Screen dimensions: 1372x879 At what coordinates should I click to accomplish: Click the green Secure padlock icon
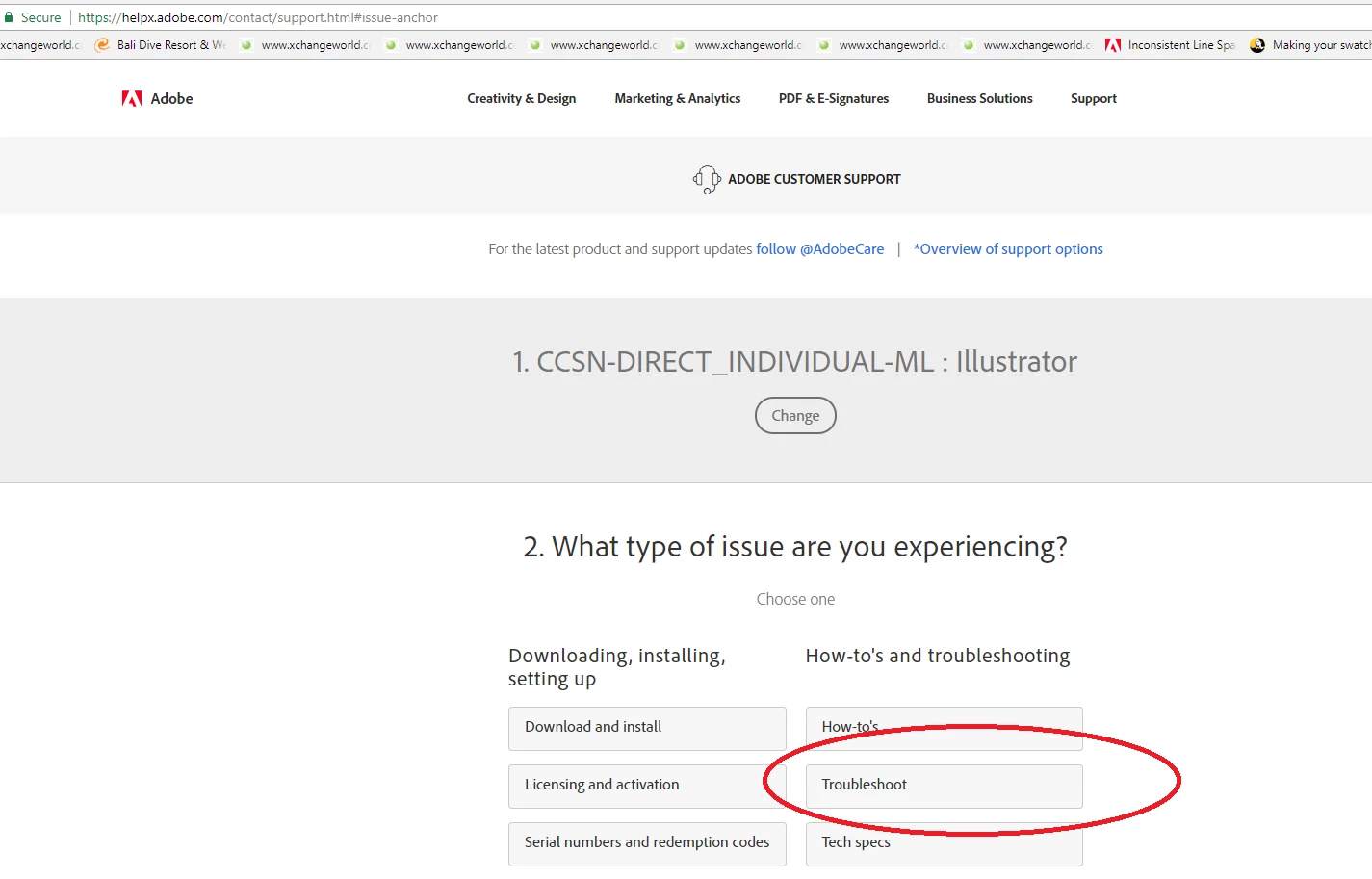(9, 17)
